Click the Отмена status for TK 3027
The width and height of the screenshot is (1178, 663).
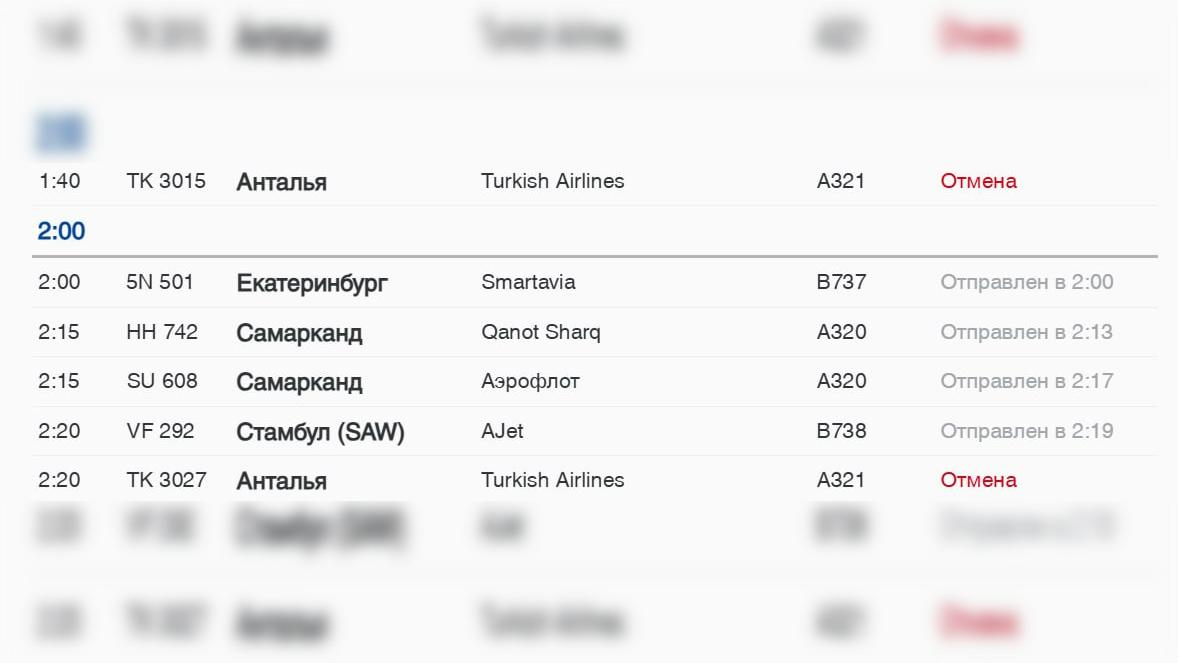click(978, 480)
